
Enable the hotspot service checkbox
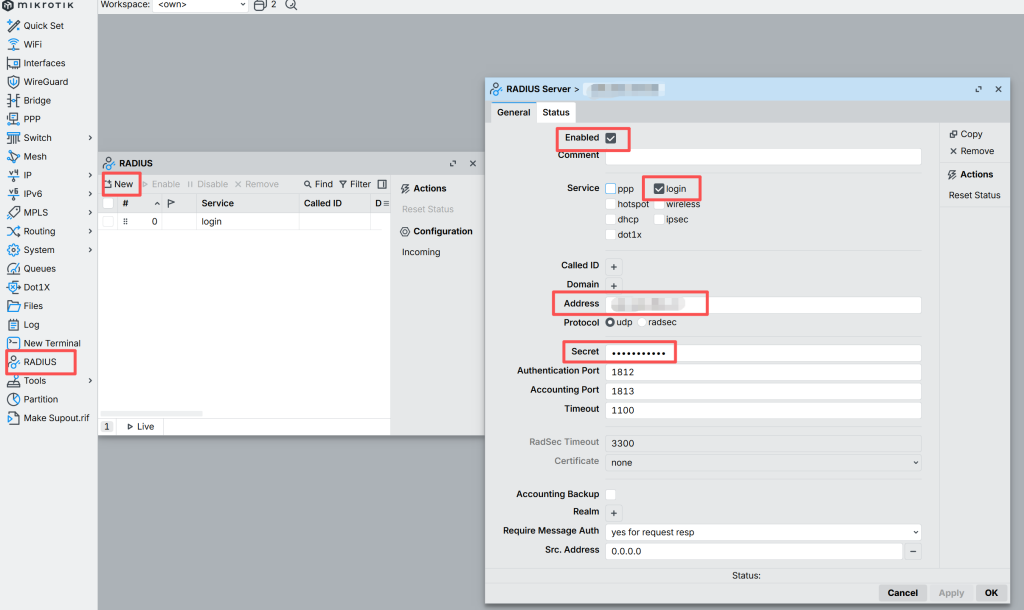coord(610,204)
